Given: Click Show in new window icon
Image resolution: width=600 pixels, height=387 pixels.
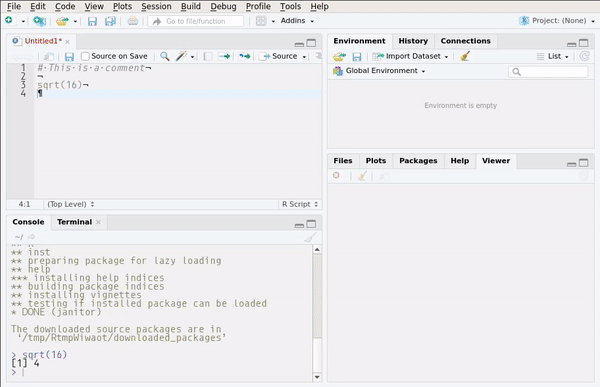Looking at the screenshot, I should [x=49, y=57].
